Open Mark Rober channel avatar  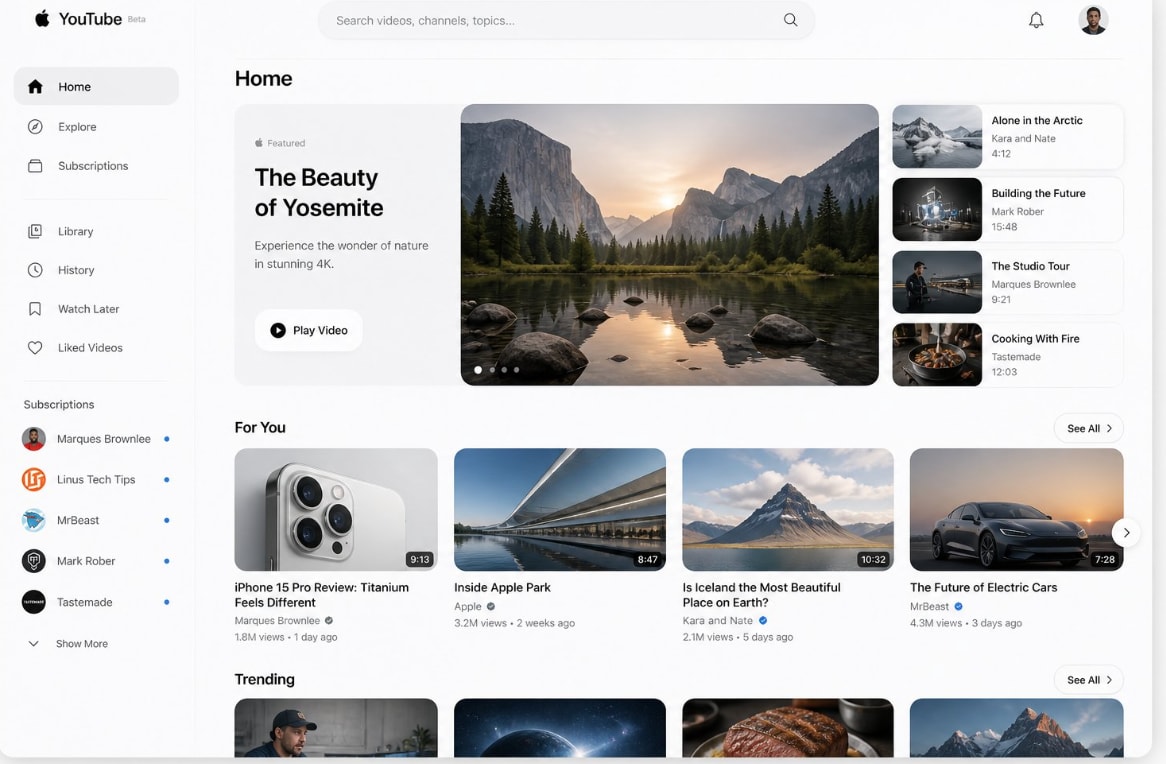(33, 561)
